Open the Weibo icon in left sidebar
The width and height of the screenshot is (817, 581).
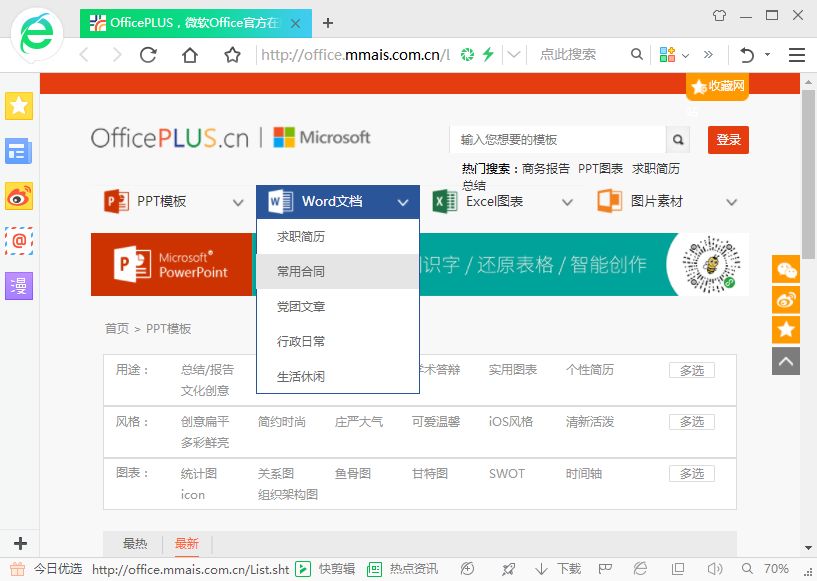coord(19,196)
